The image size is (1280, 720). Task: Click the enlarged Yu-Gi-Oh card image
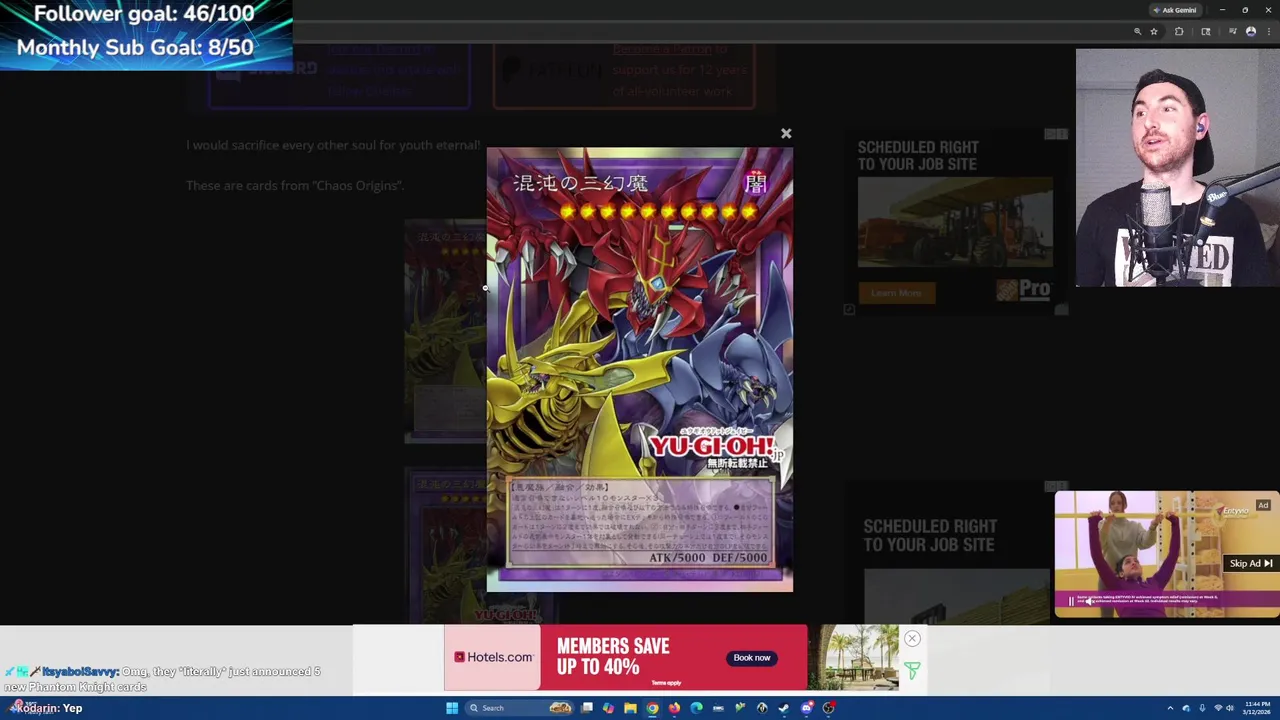(x=640, y=370)
